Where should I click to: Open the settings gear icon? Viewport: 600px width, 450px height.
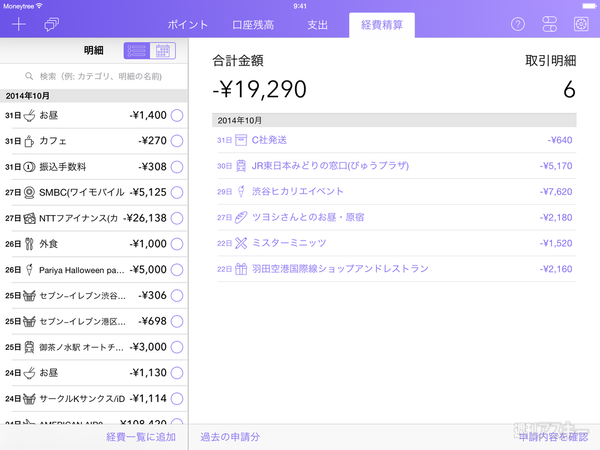581,24
